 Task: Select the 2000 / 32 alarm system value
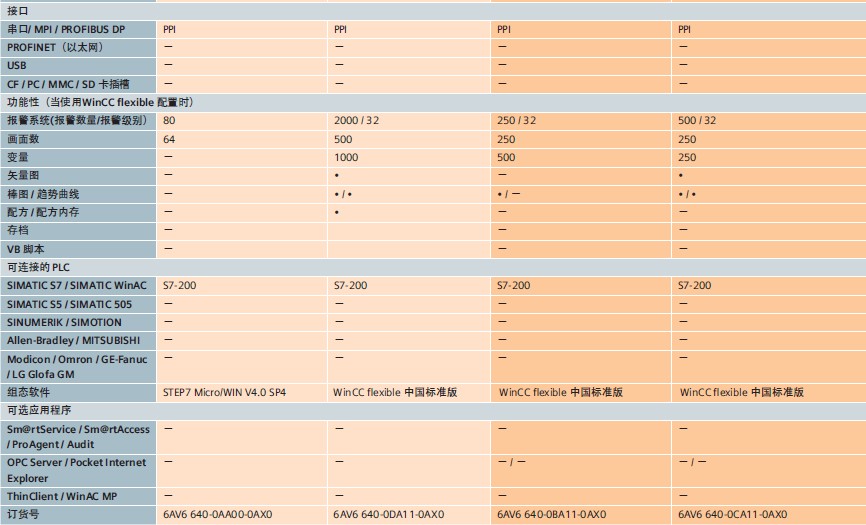point(356,120)
